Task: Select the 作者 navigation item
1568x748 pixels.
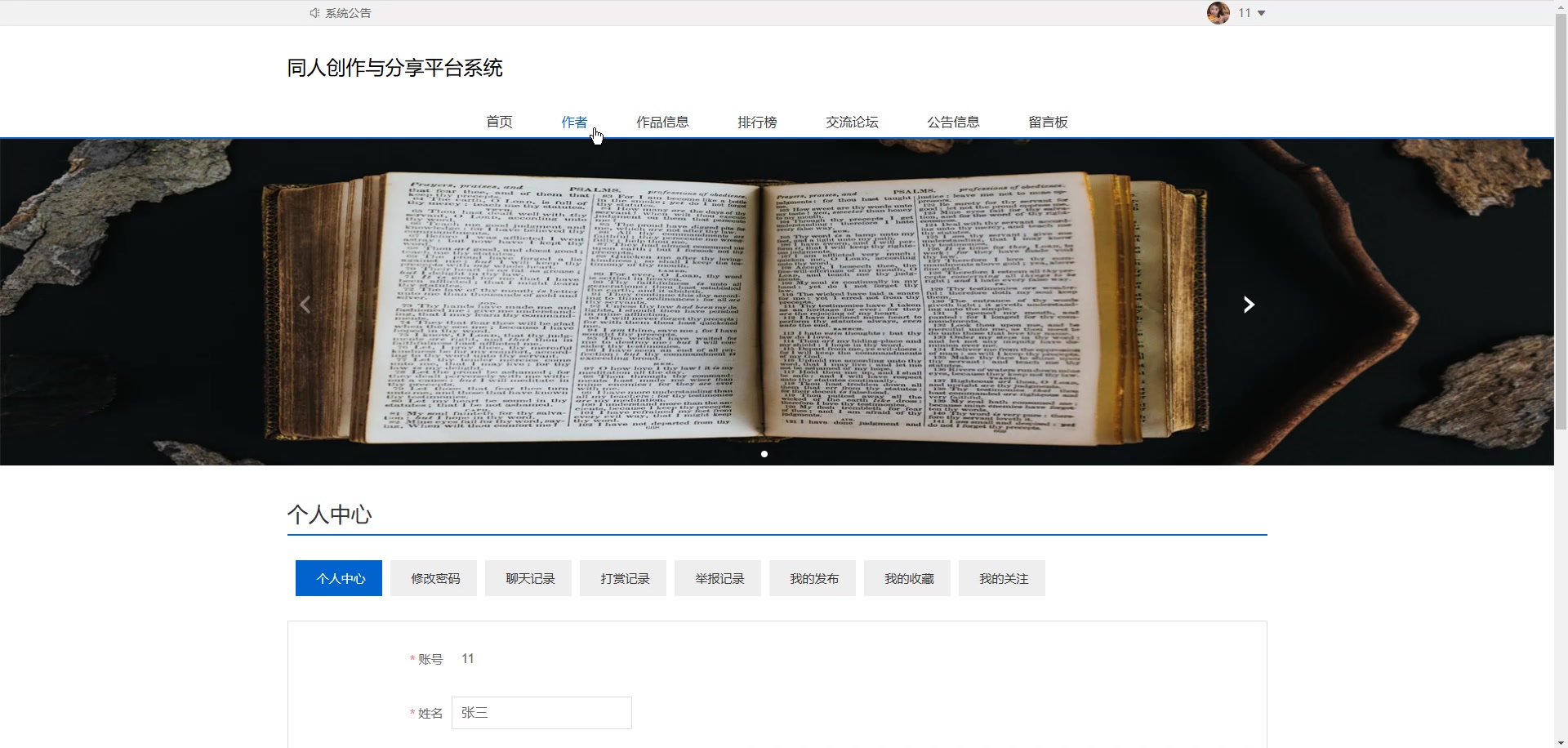Action: 574,122
